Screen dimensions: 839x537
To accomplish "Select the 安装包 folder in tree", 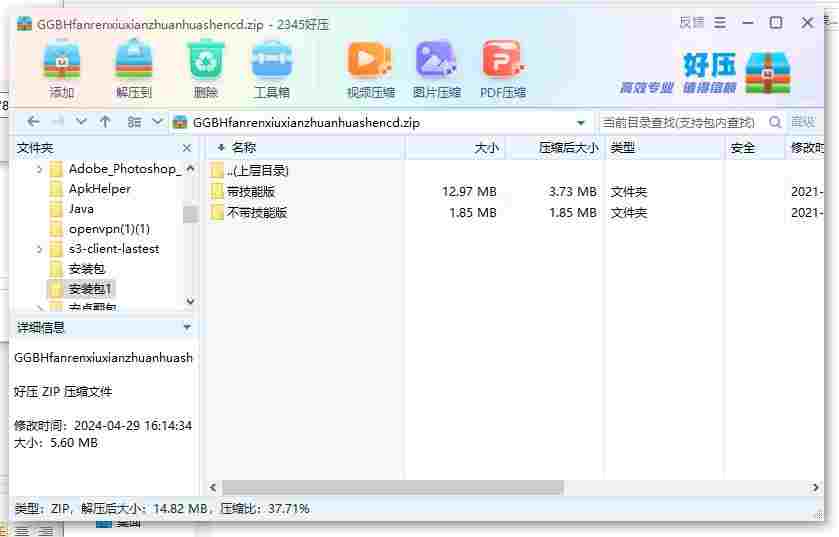I will click(86, 269).
